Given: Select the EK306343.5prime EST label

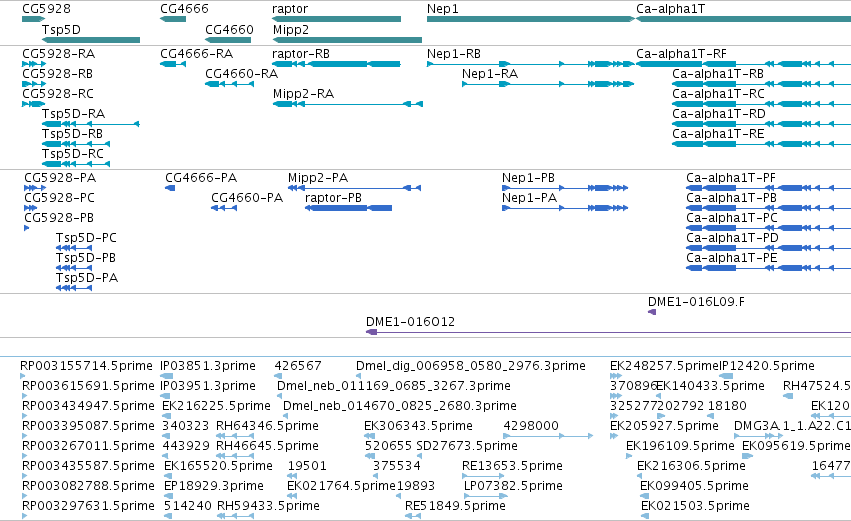Looking at the screenshot, I should coord(418,425).
